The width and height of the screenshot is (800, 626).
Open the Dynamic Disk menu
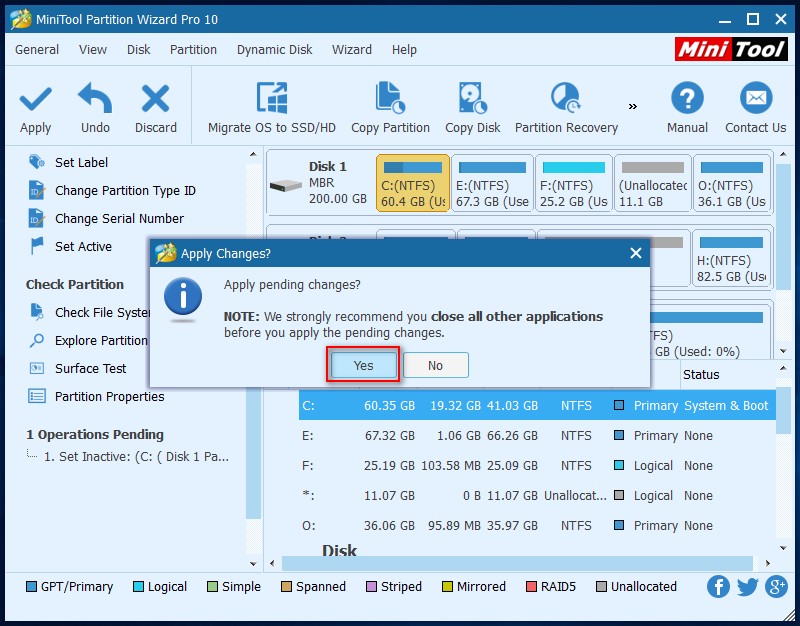(274, 49)
